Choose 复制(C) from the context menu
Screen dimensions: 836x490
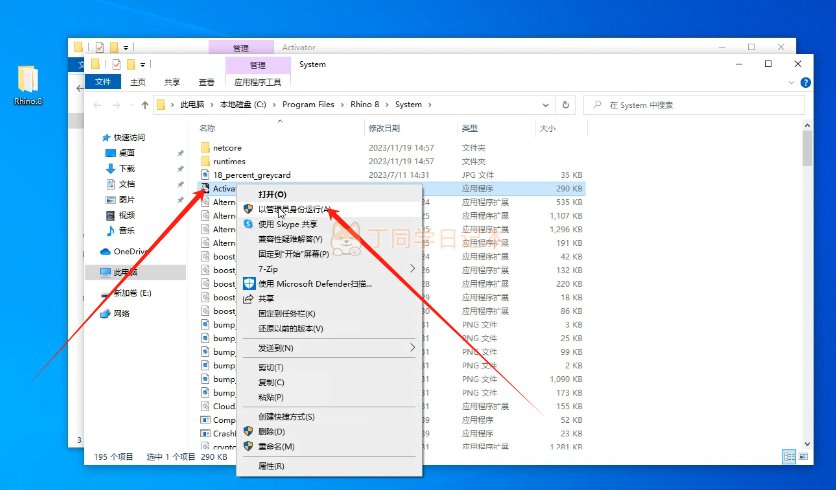[329, 382]
